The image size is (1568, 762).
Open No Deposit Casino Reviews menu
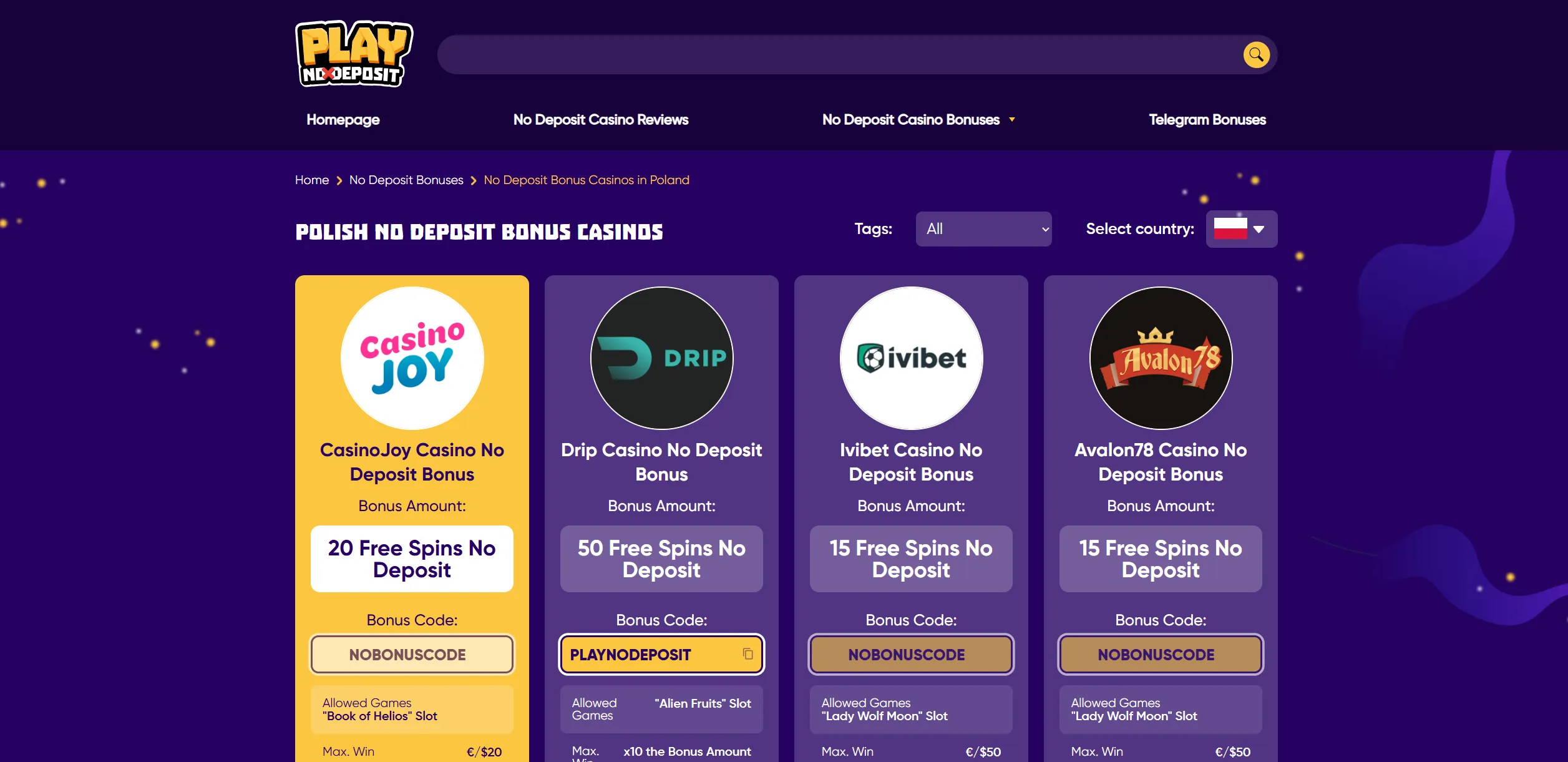pyautogui.click(x=600, y=119)
